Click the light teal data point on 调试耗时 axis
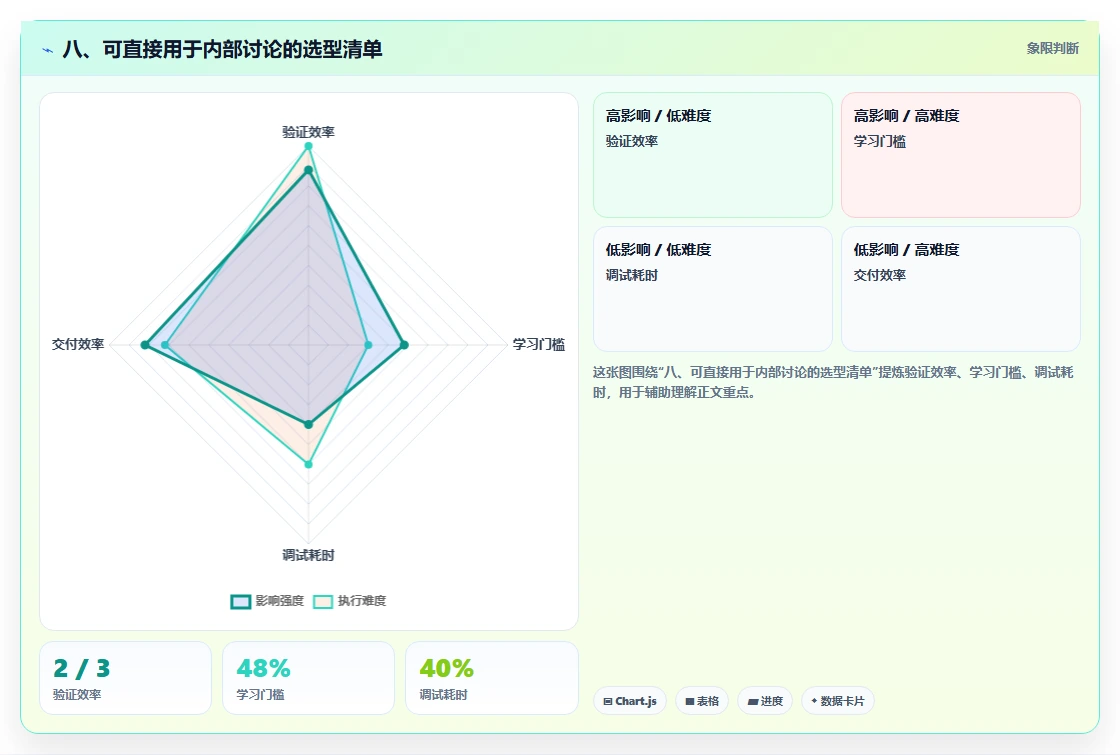 click(309, 464)
